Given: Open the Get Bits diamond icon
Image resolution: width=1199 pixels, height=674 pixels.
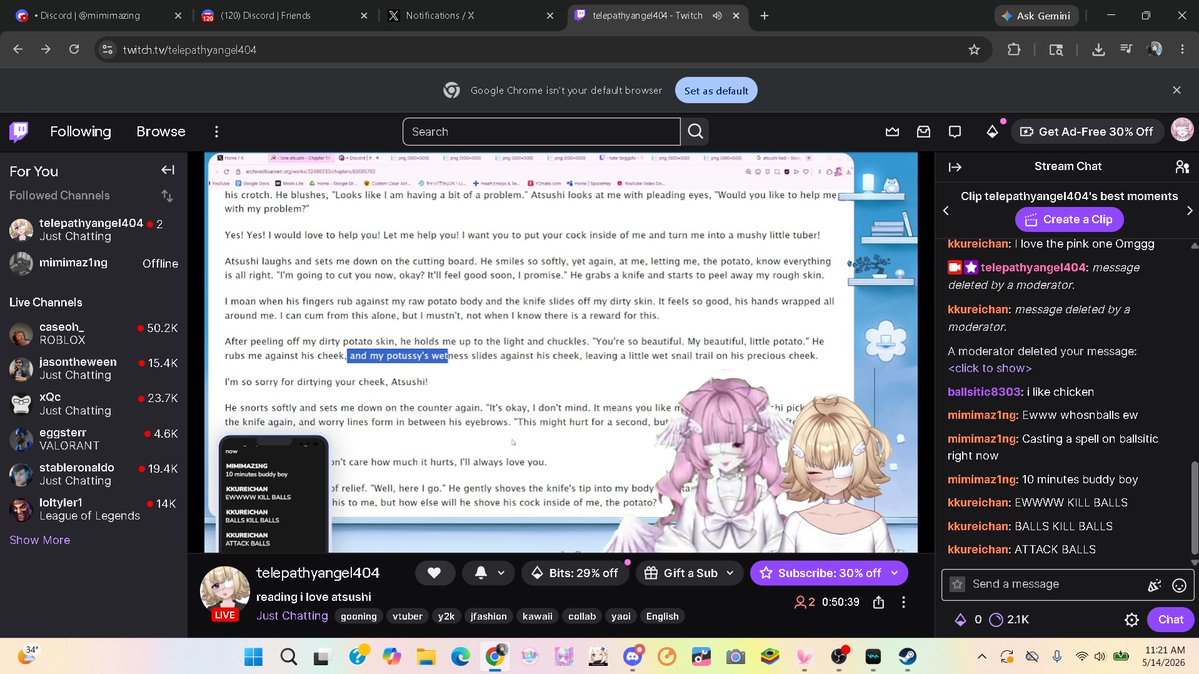Looking at the screenshot, I should coord(992,132).
